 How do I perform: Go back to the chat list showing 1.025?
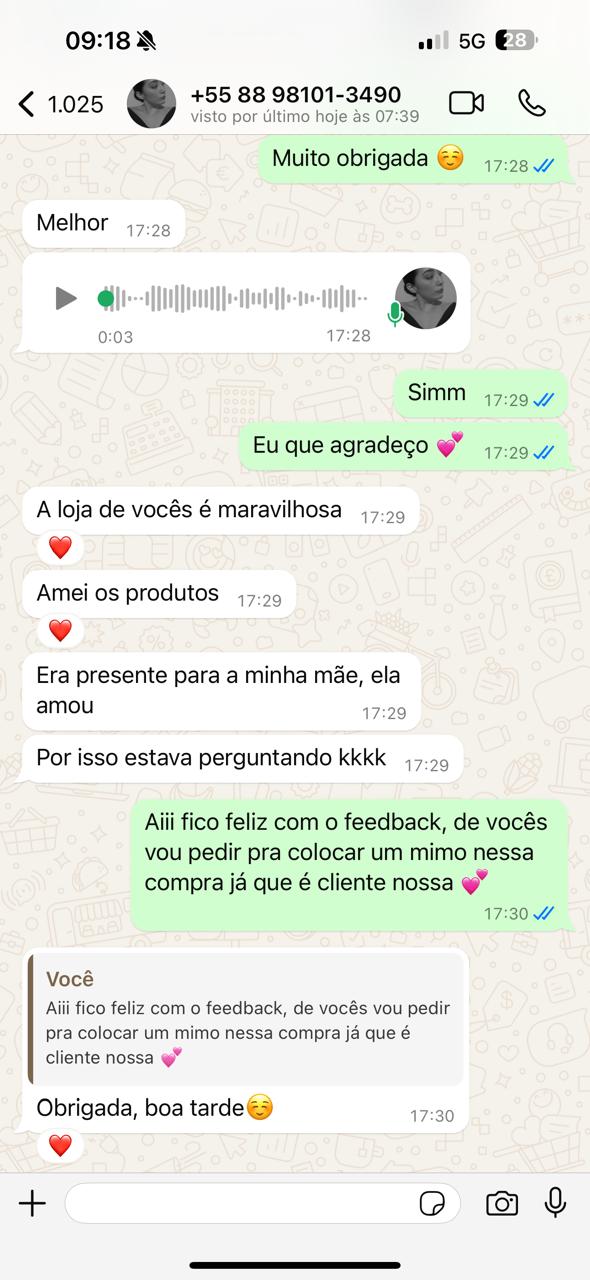click(61, 103)
